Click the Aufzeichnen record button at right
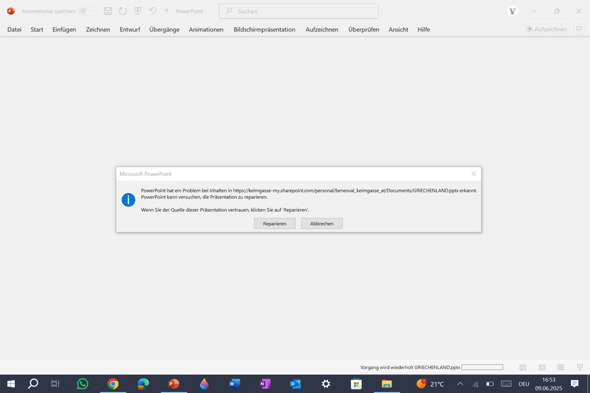Viewport: 590px width, 393px height. coord(547,29)
